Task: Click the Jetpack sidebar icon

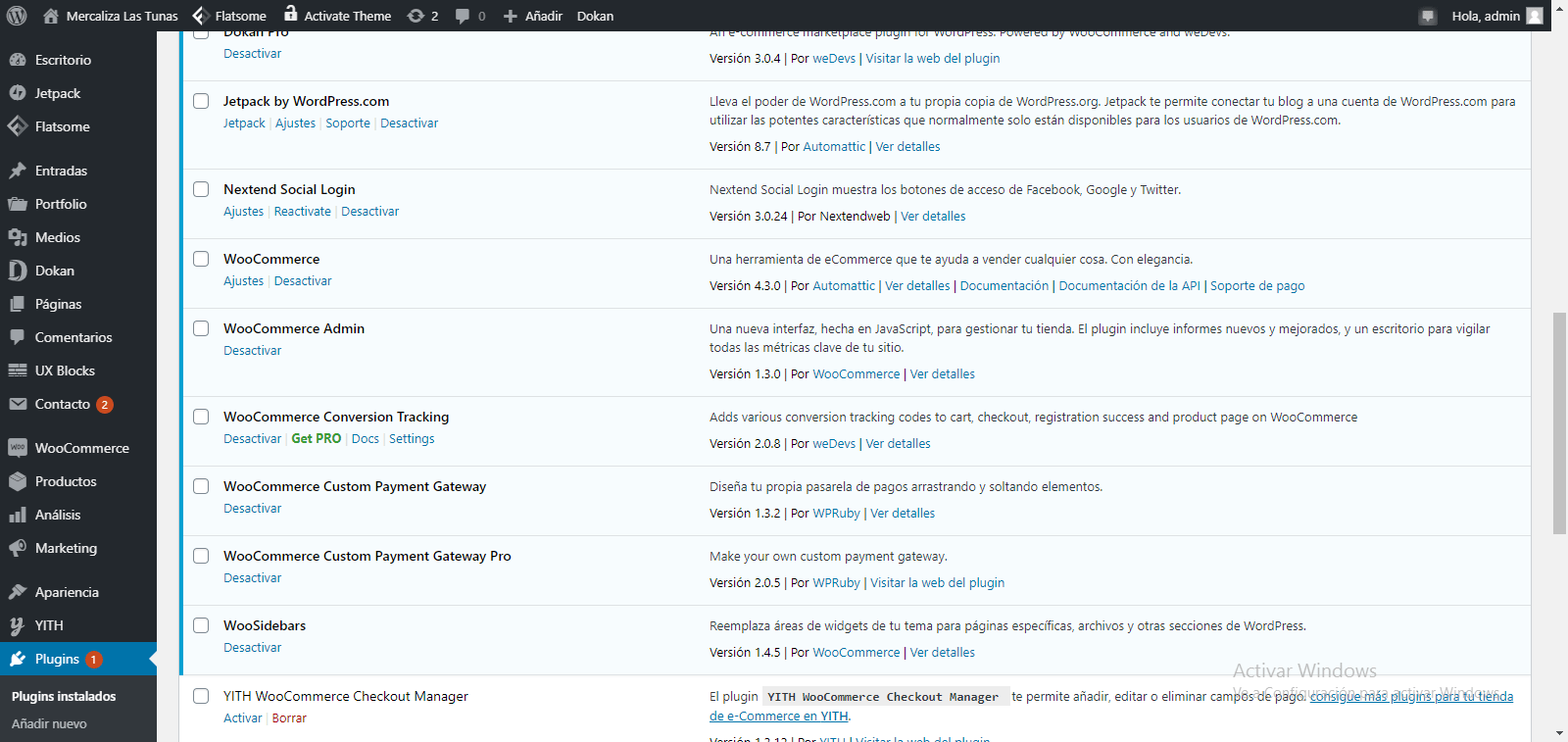Action: pyautogui.click(x=18, y=93)
